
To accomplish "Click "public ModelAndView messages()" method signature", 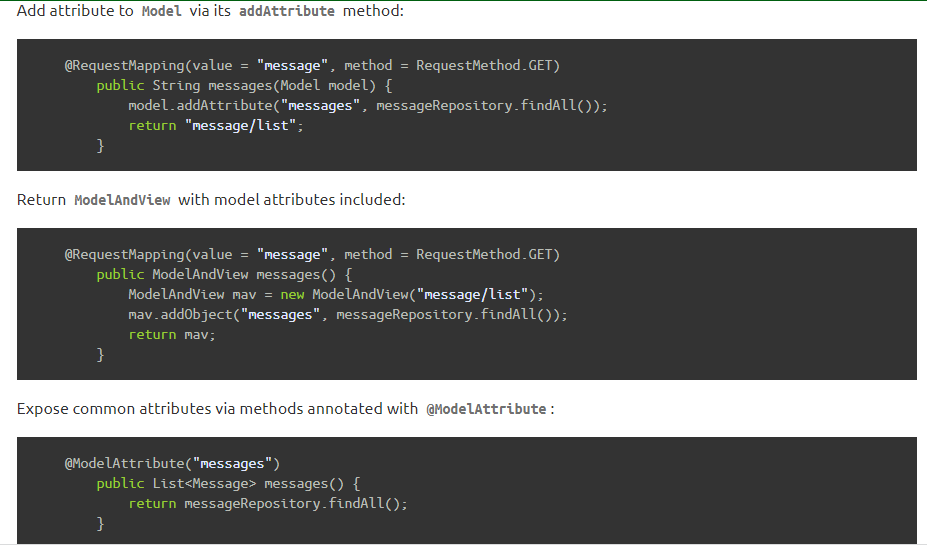I will pyautogui.click(x=224, y=274).
